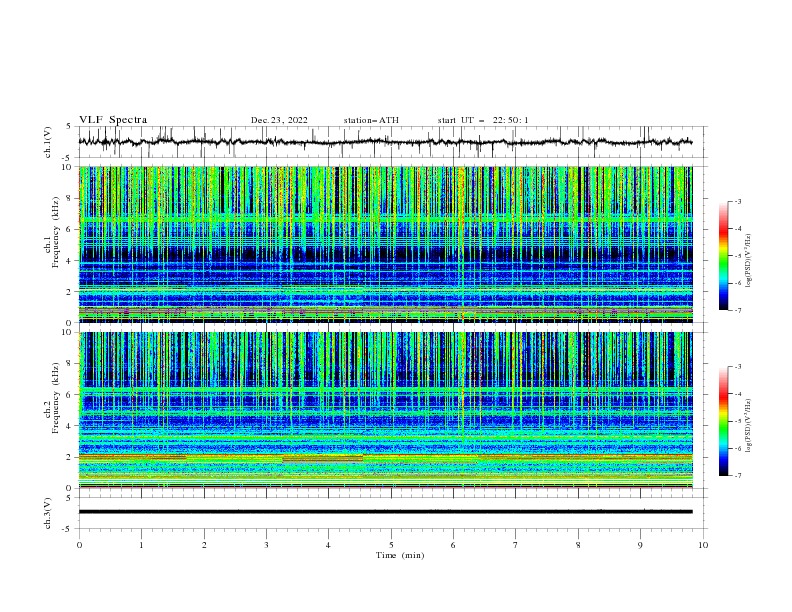Click the "Time (min)" axis label
The height and width of the screenshot is (612, 792).
[x=400, y=555]
